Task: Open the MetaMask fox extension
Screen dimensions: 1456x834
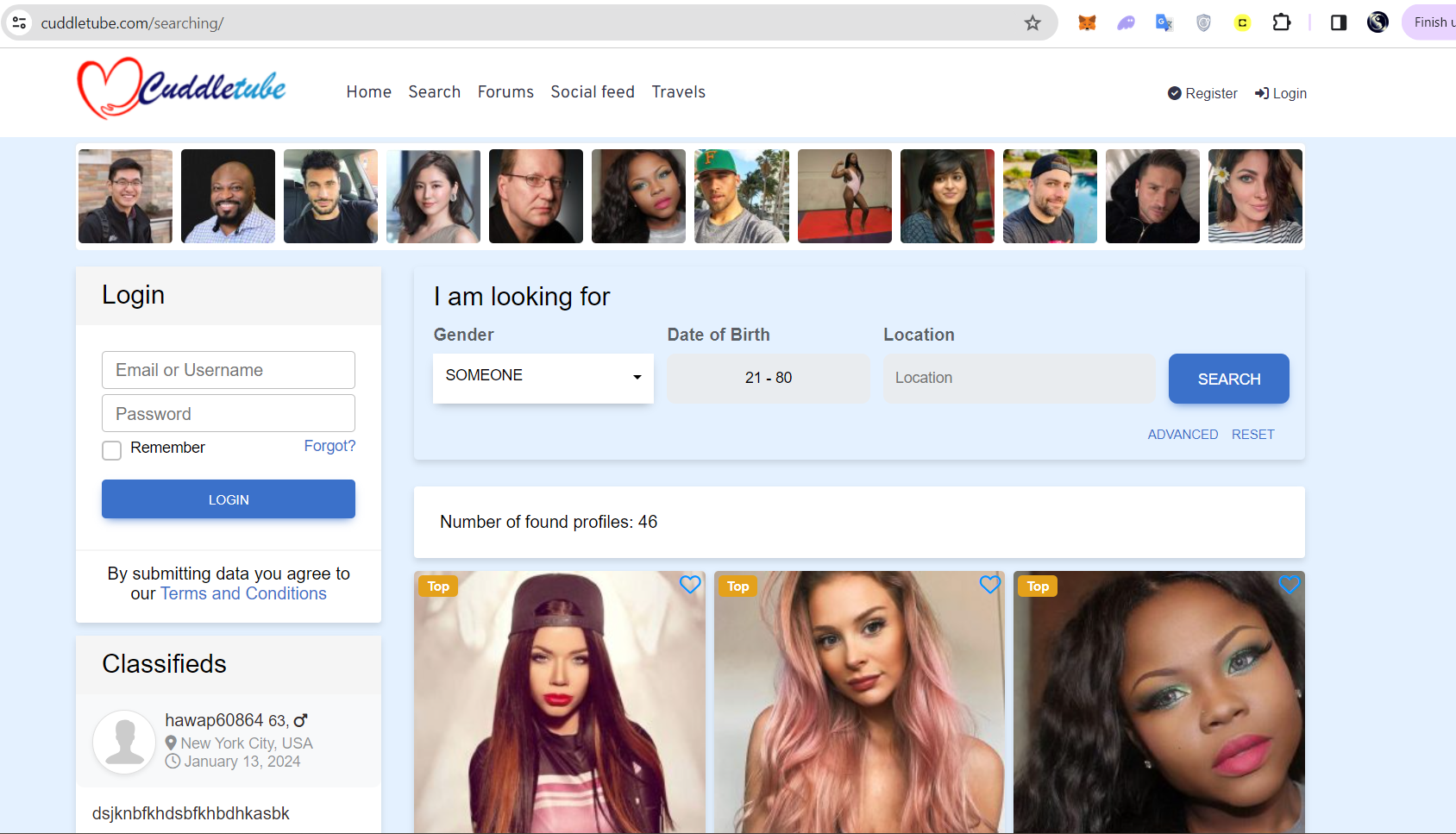Action: point(1087,23)
